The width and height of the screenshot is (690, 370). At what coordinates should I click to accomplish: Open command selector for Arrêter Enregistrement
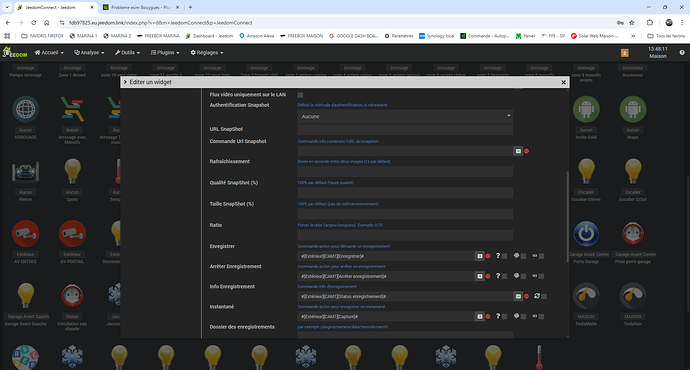(479, 276)
